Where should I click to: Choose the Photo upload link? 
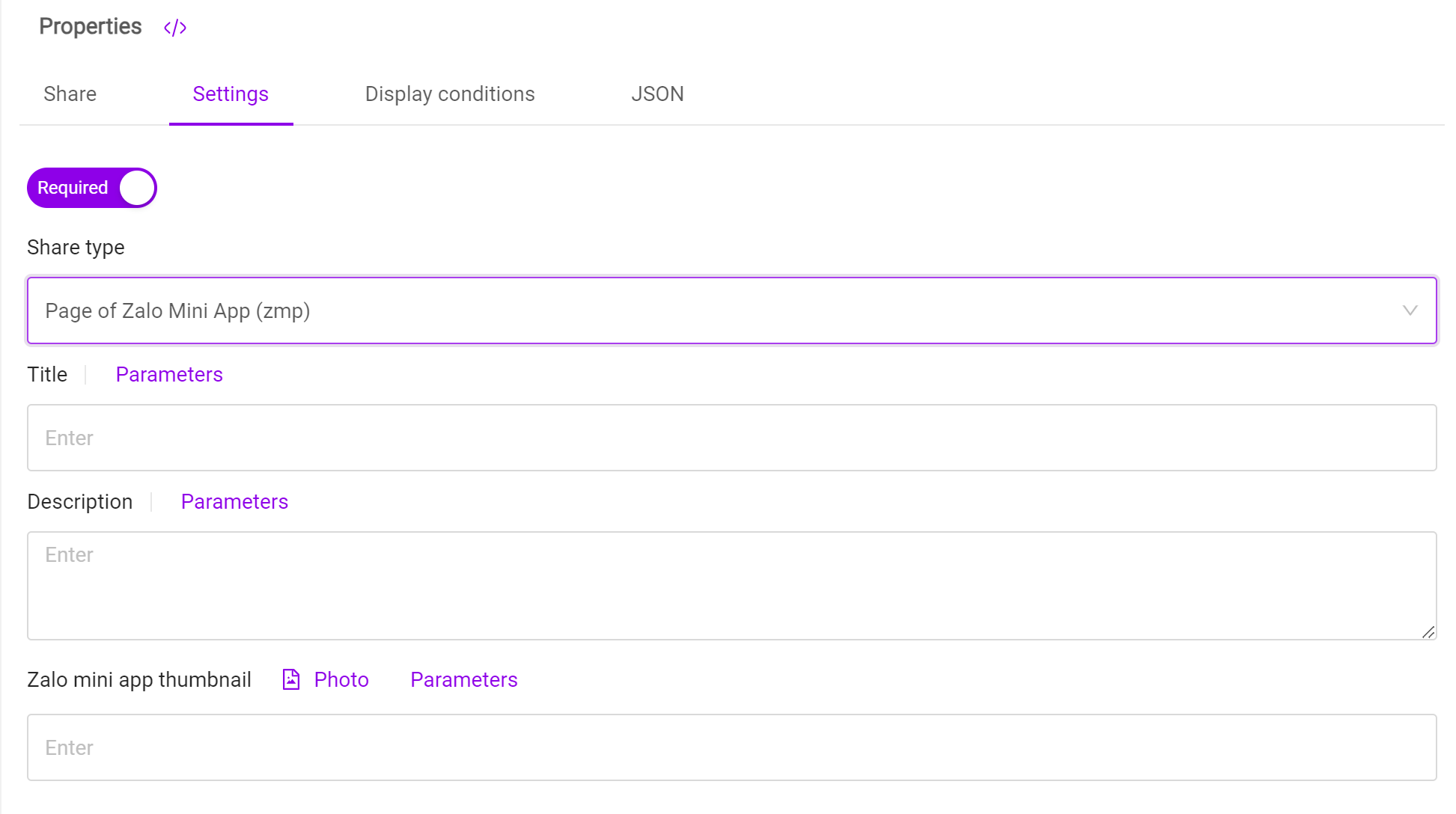tap(341, 680)
